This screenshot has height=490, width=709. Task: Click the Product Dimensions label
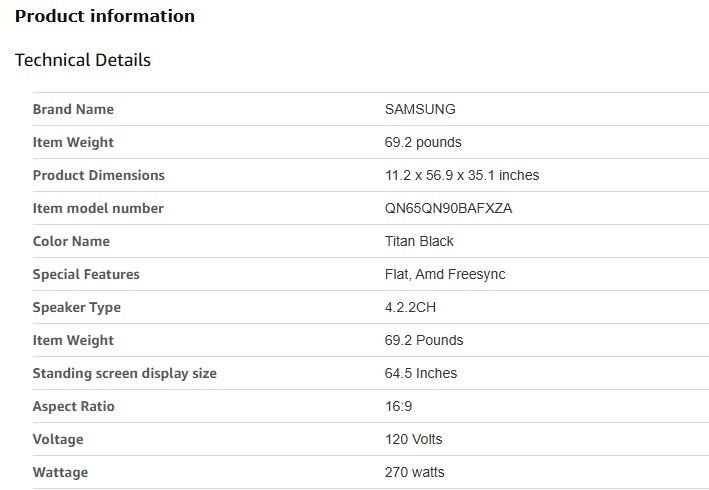[x=99, y=175]
